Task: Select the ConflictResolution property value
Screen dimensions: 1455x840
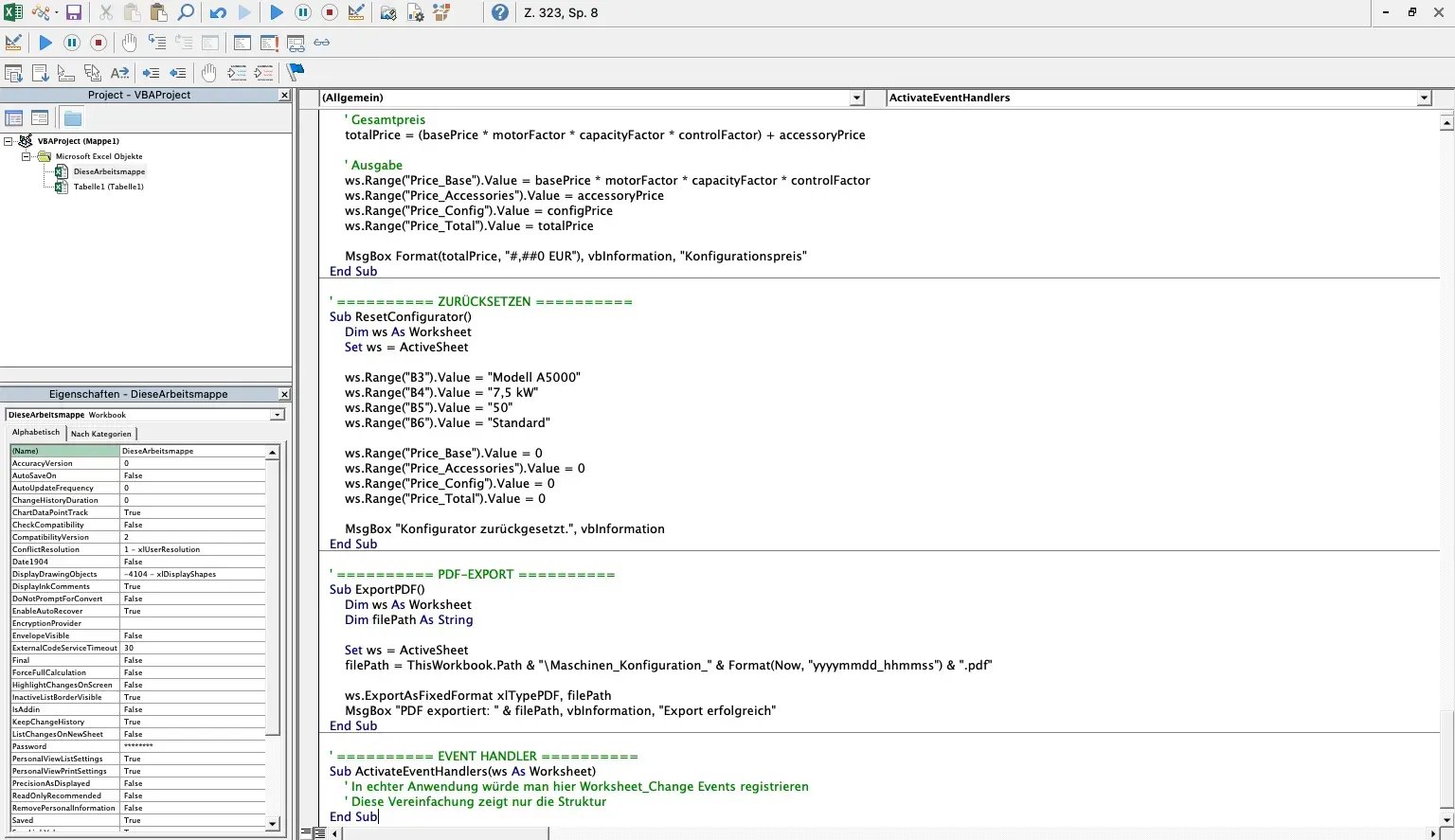Action: [193, 549]
